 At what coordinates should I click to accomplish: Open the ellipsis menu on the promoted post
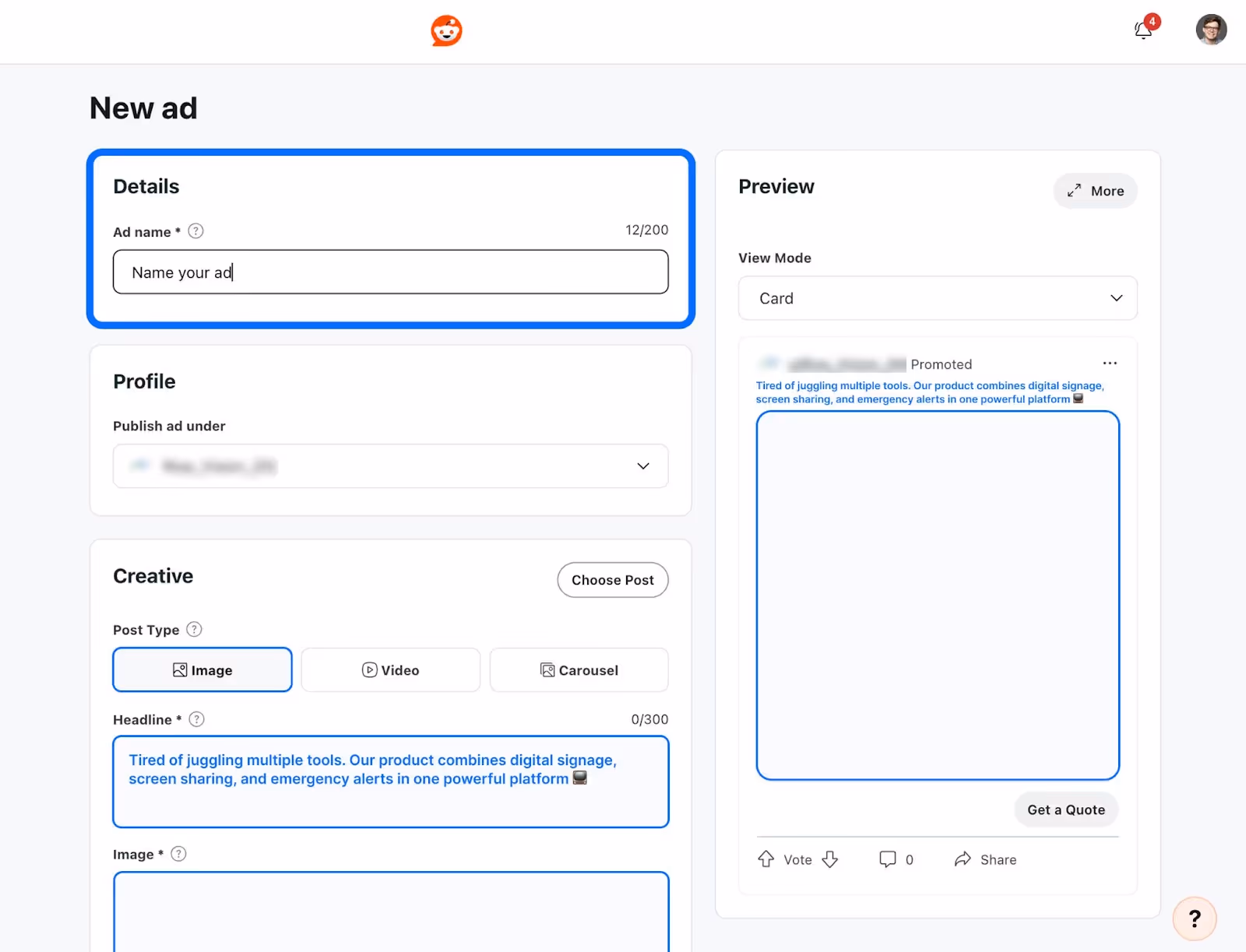1110,363
